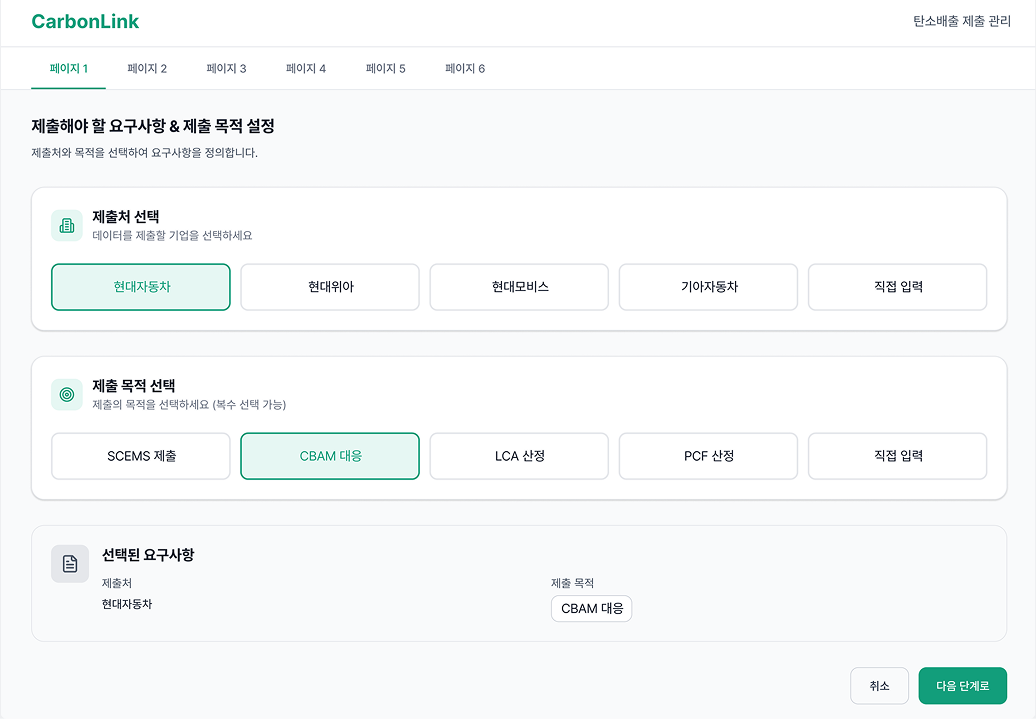This screenshot has height=719, width=1036.
Task: Select the LCA 산정 purpose option
Action: 518,456
